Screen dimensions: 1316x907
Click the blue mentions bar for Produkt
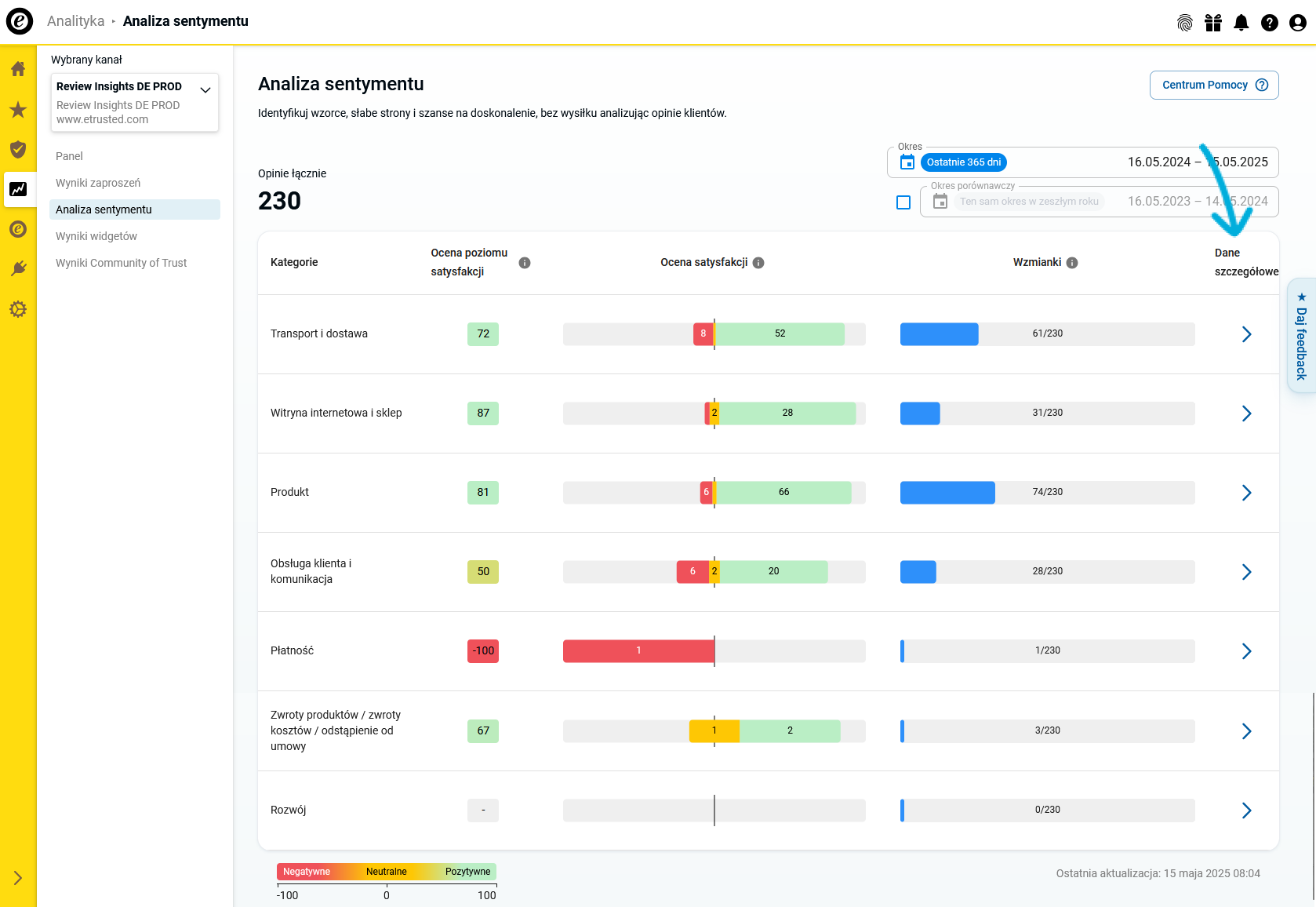tap(947, 493)
